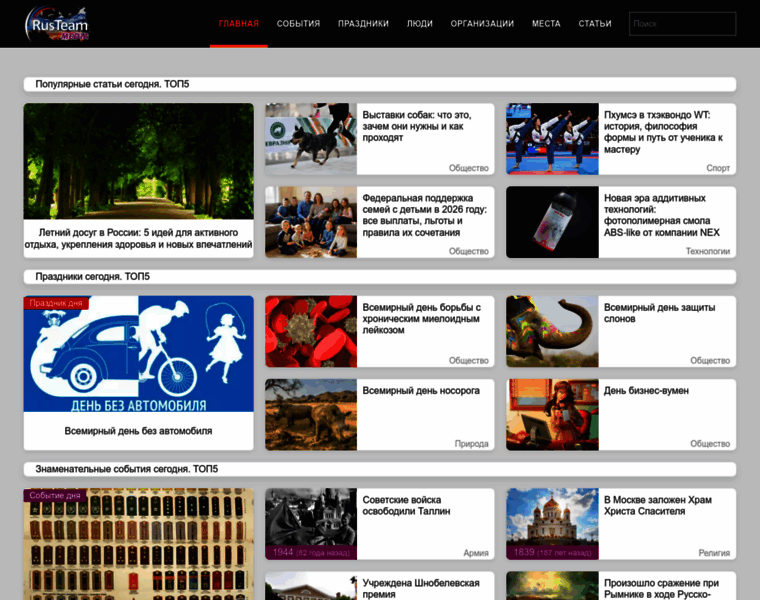The image size is (760, 600).
Task: Read Федеральная поддержка семей с детьми article
Action: 424,215
